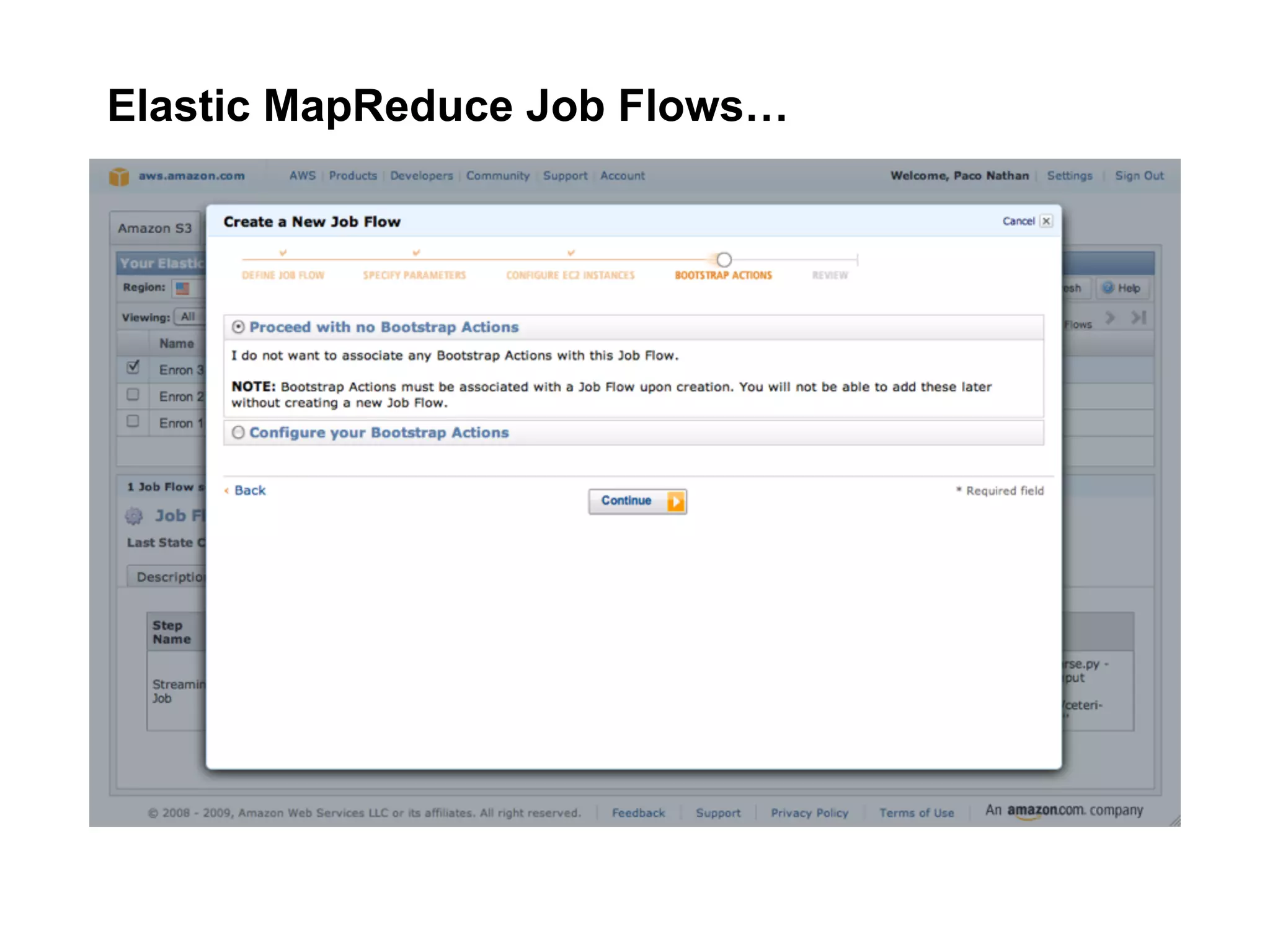Screen dimensions: 1270x952
Task: Click Sign Out link
Action: click(x=1139, y=176)
